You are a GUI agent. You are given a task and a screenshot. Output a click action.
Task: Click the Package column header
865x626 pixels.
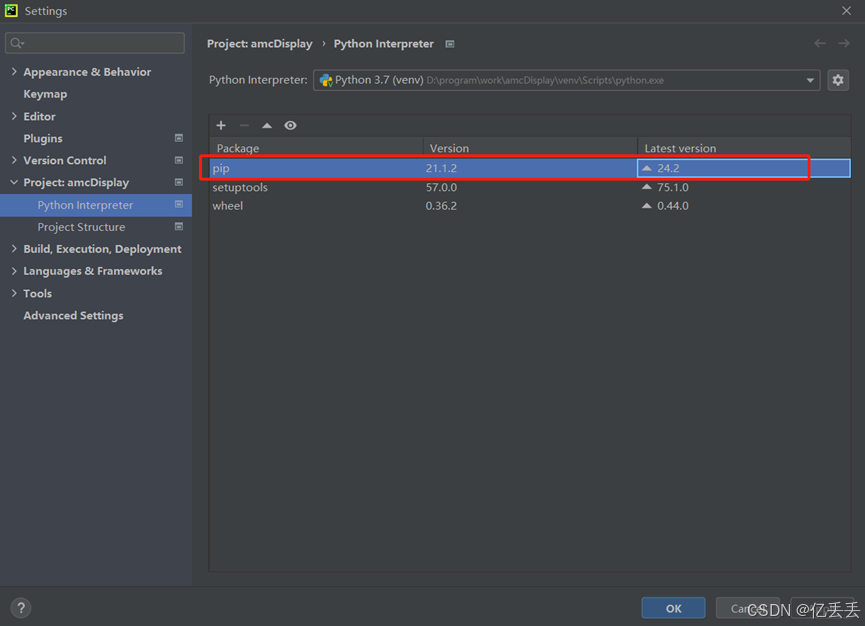(x=316, y=148)
